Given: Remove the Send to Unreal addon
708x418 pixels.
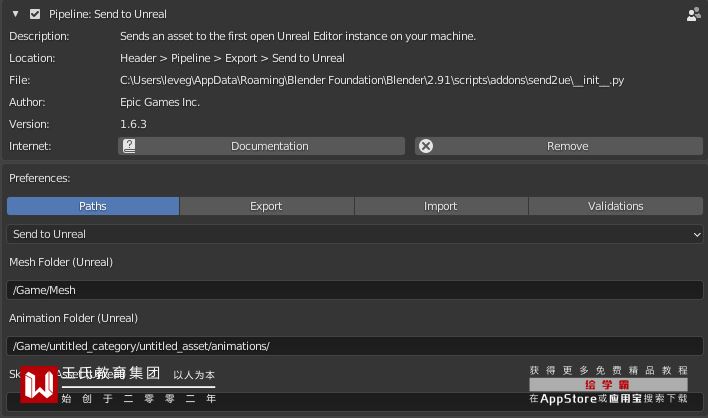Looking at the screenshot, I should pyautogui.click(x=559, y=146).
